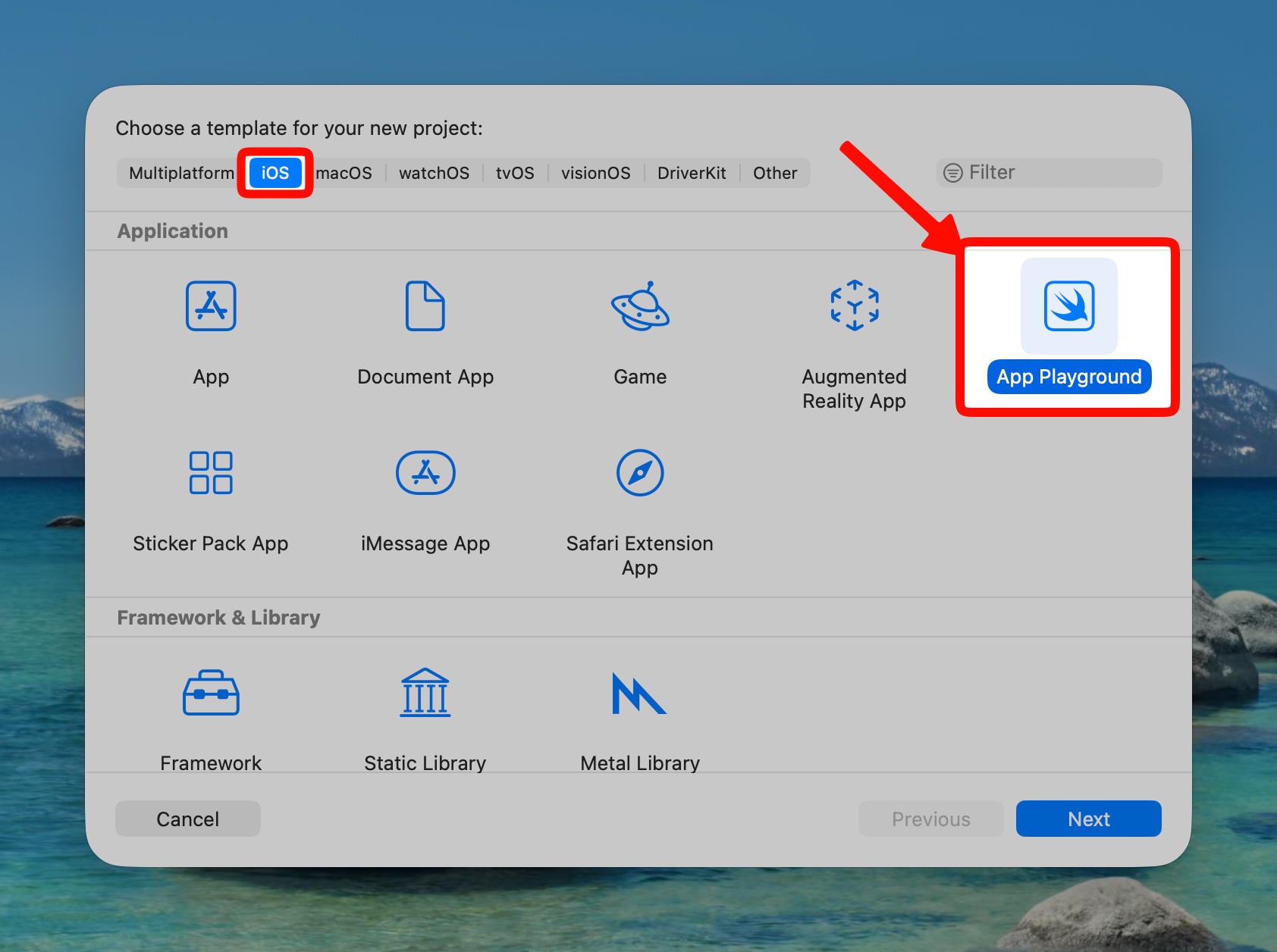Focus the Filter search field
The image size is (1277, 952).
[1050, 173]
